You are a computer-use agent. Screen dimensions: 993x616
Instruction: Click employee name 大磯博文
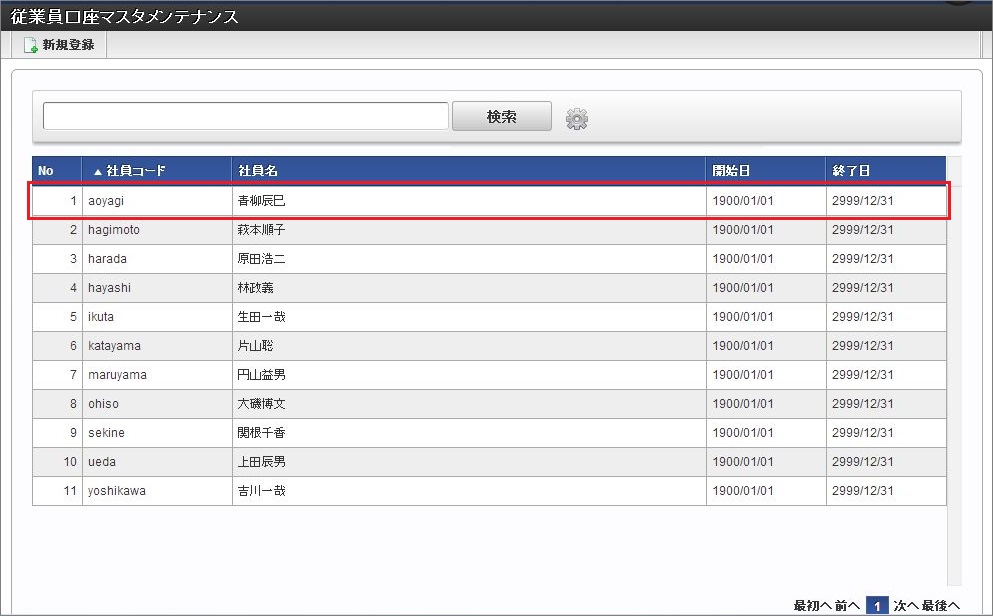pyautogui.click(x=262, y=404)
